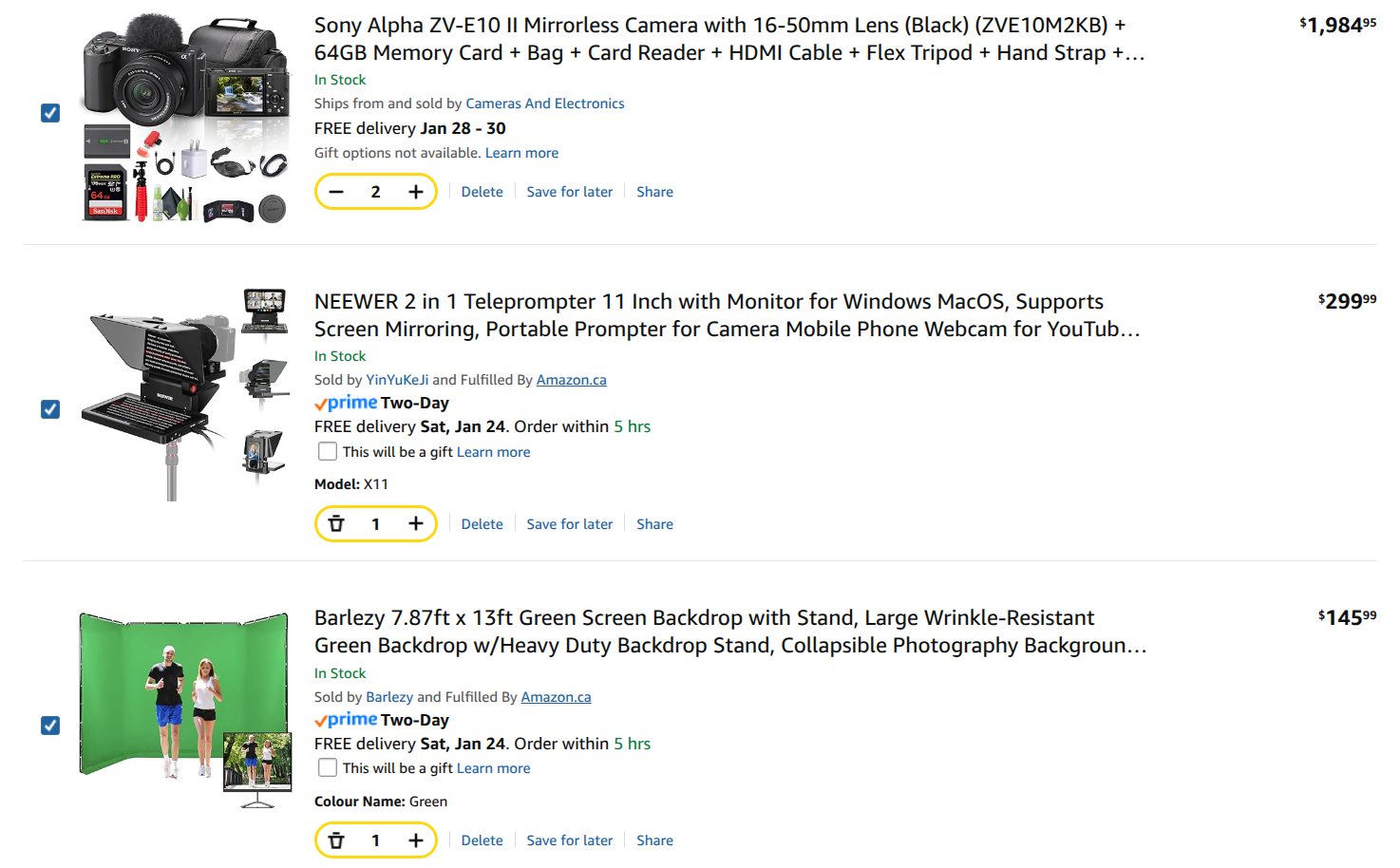
Task: Mark the NEEWER Teleprompter as a gift
Action: point(328,452)
